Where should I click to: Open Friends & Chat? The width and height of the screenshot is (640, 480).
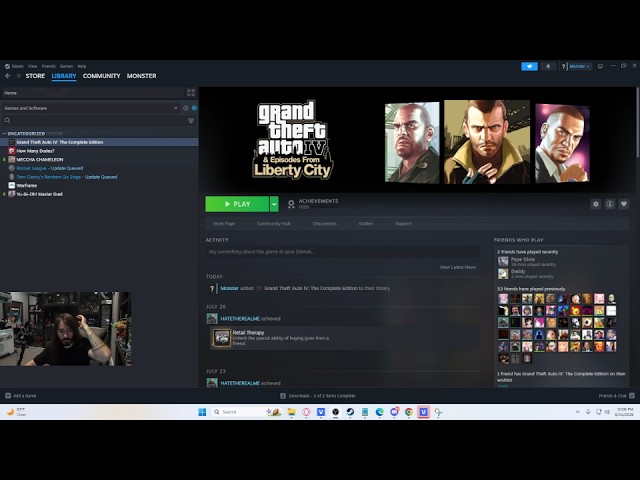[x=616, y=396]
